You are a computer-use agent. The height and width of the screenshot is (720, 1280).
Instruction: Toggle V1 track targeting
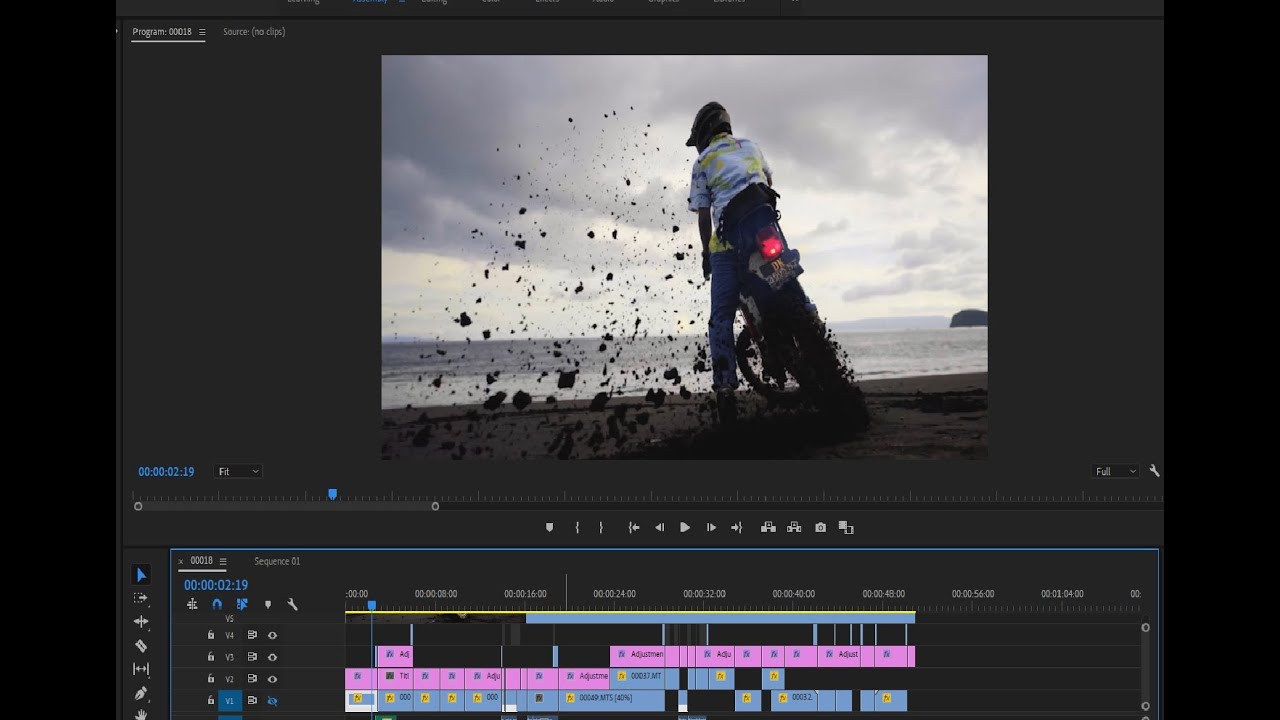tap(230, 701)
